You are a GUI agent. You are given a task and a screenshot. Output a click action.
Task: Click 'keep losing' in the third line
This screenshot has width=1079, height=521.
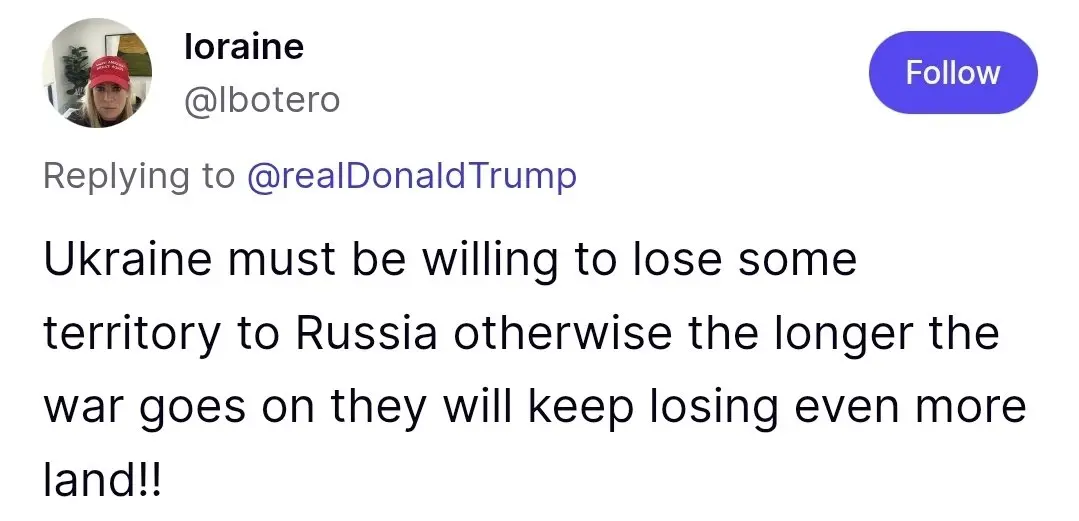tap(654, 407)
